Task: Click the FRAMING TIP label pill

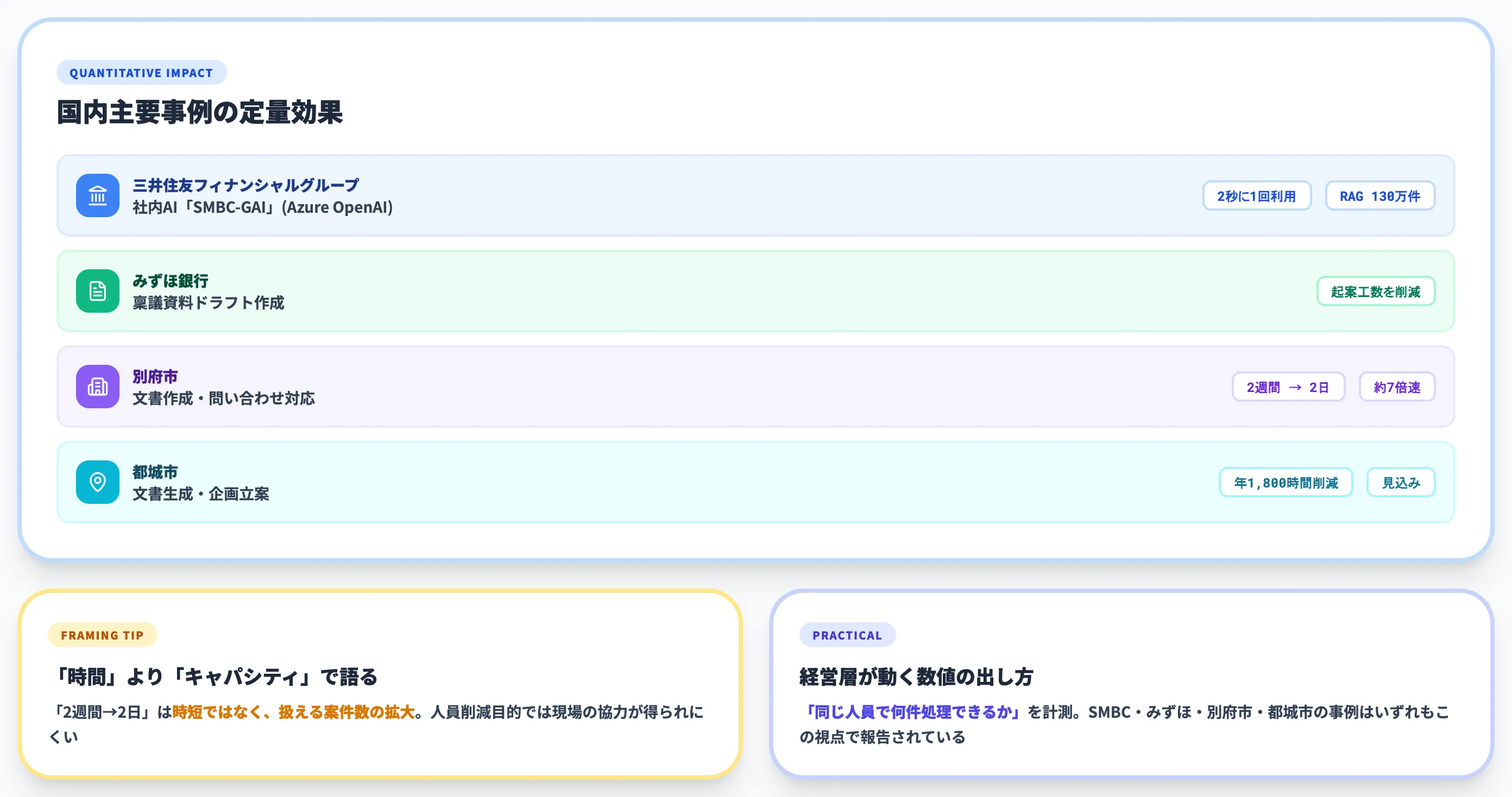Action: click(x=102, y=635)
